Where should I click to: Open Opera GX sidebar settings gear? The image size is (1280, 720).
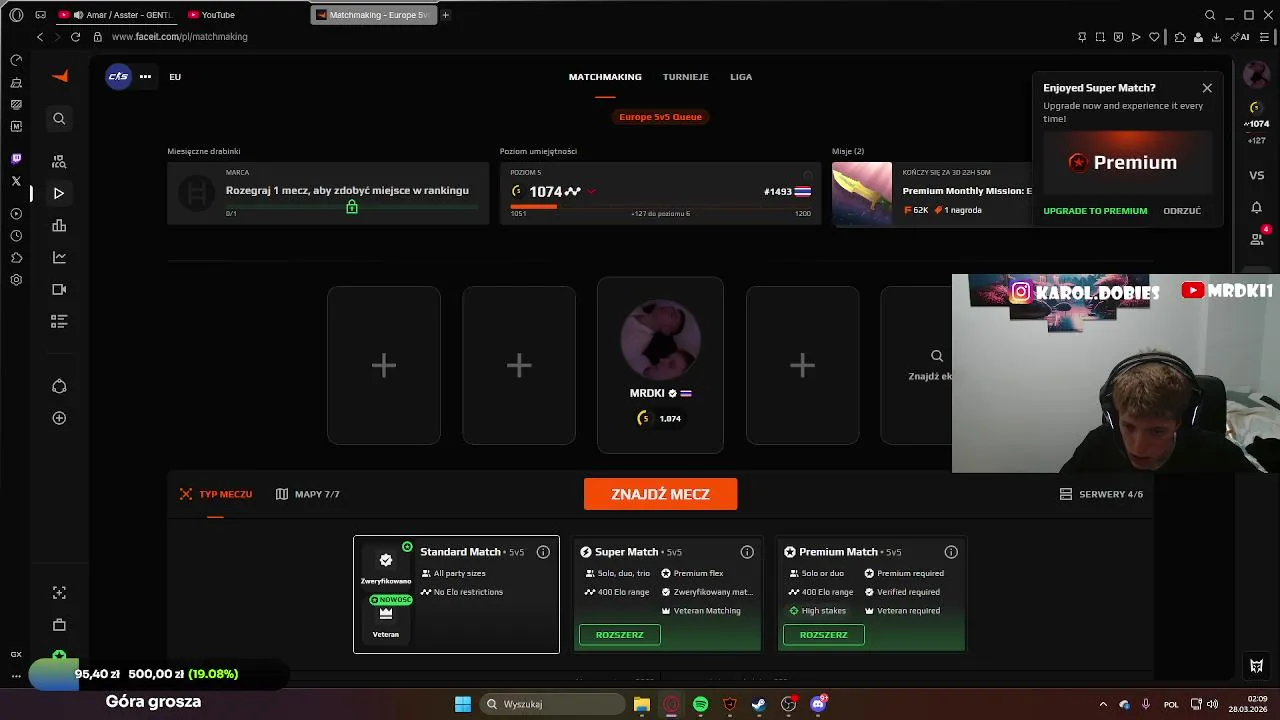16,280
